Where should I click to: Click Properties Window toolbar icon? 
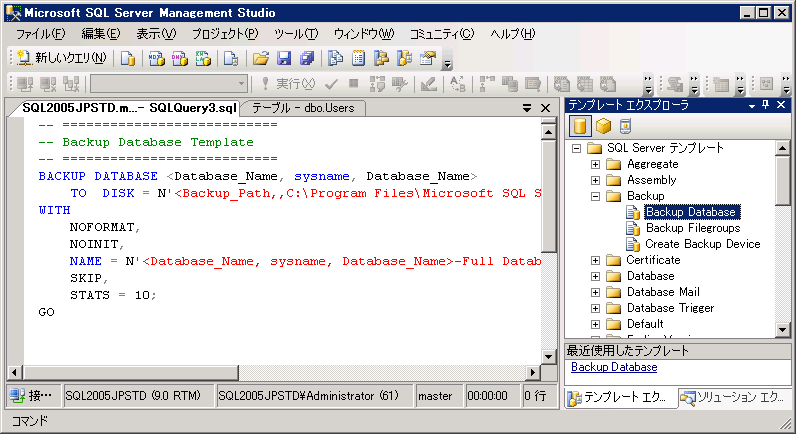coord(428,58)
